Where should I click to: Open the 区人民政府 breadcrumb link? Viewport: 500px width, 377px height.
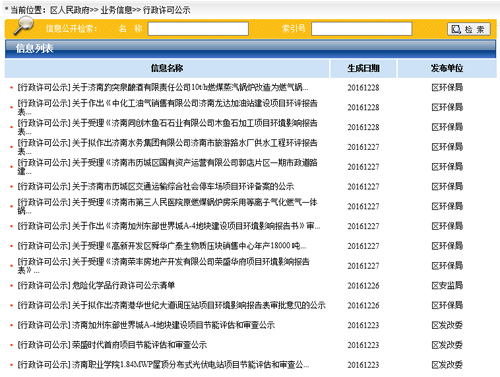[x=70, y=10]
